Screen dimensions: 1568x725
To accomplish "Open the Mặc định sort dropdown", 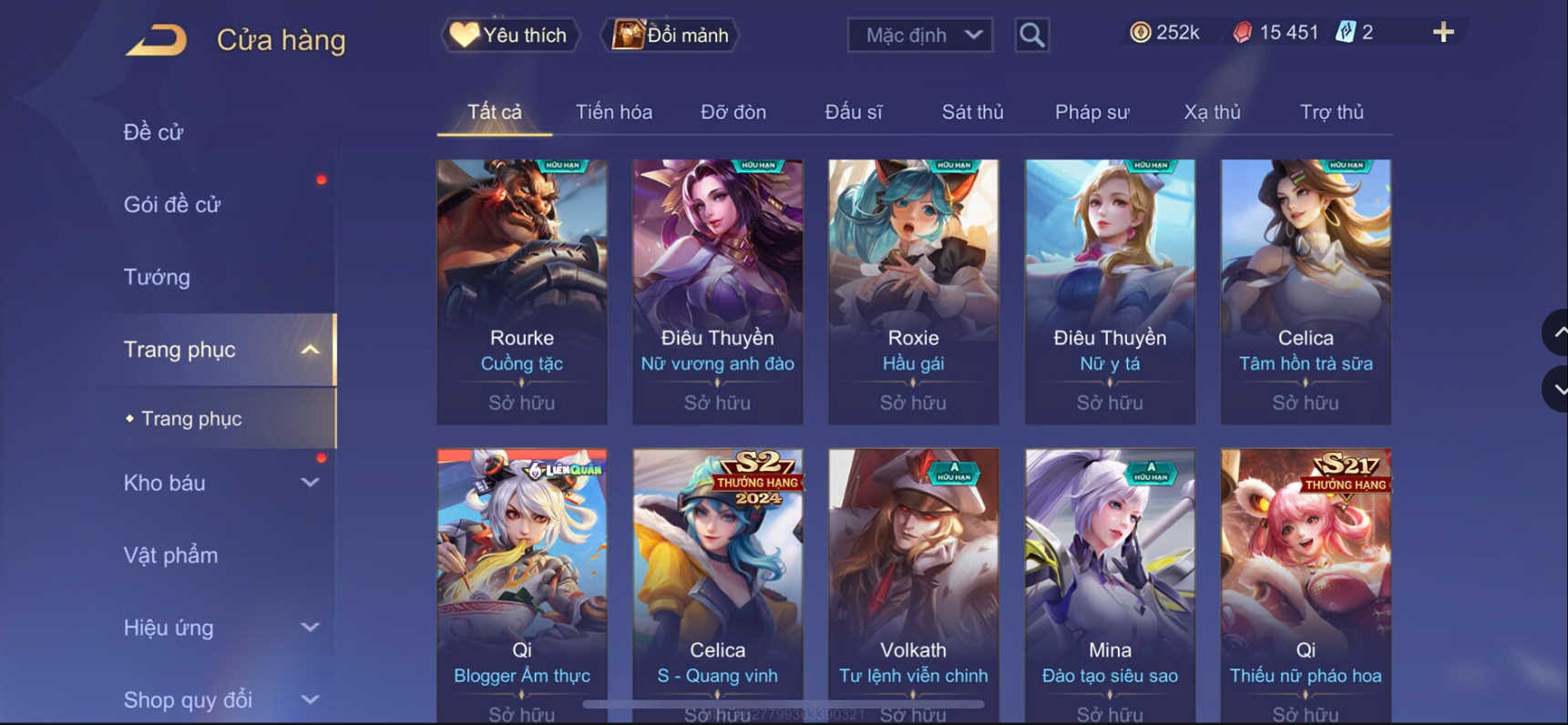I will (920, 36).
